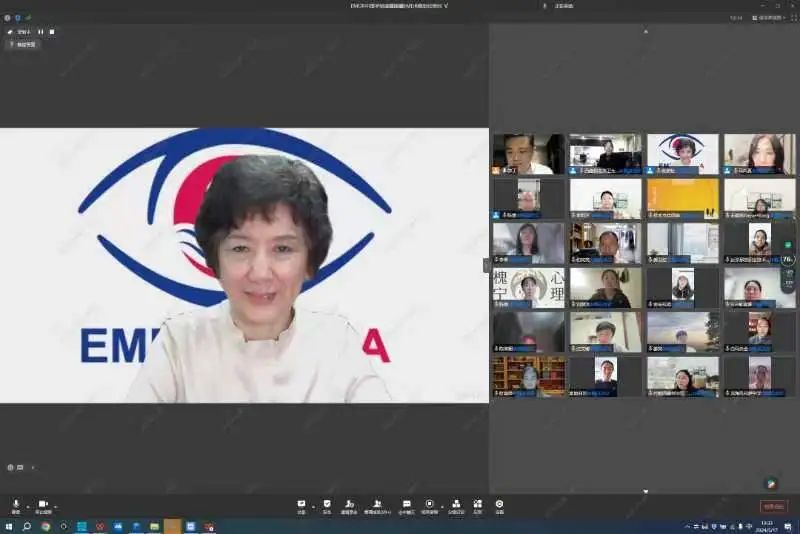Open the manage members panel
The width and height of the screenshot is (800, 534).
coord(377,506)
